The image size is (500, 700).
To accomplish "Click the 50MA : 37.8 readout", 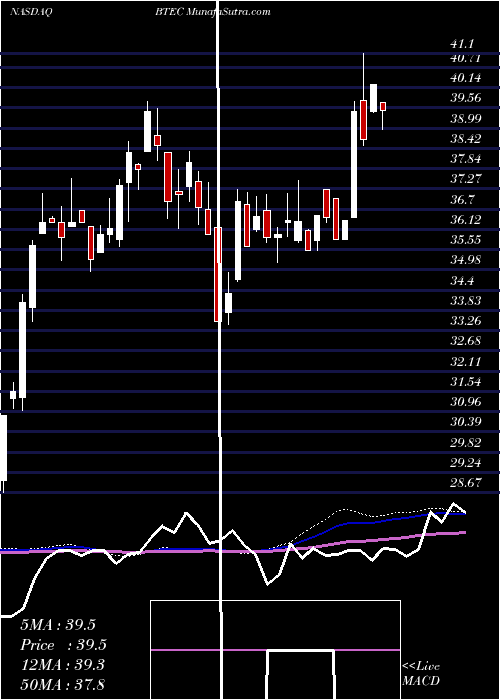I will tap(62, 684).
